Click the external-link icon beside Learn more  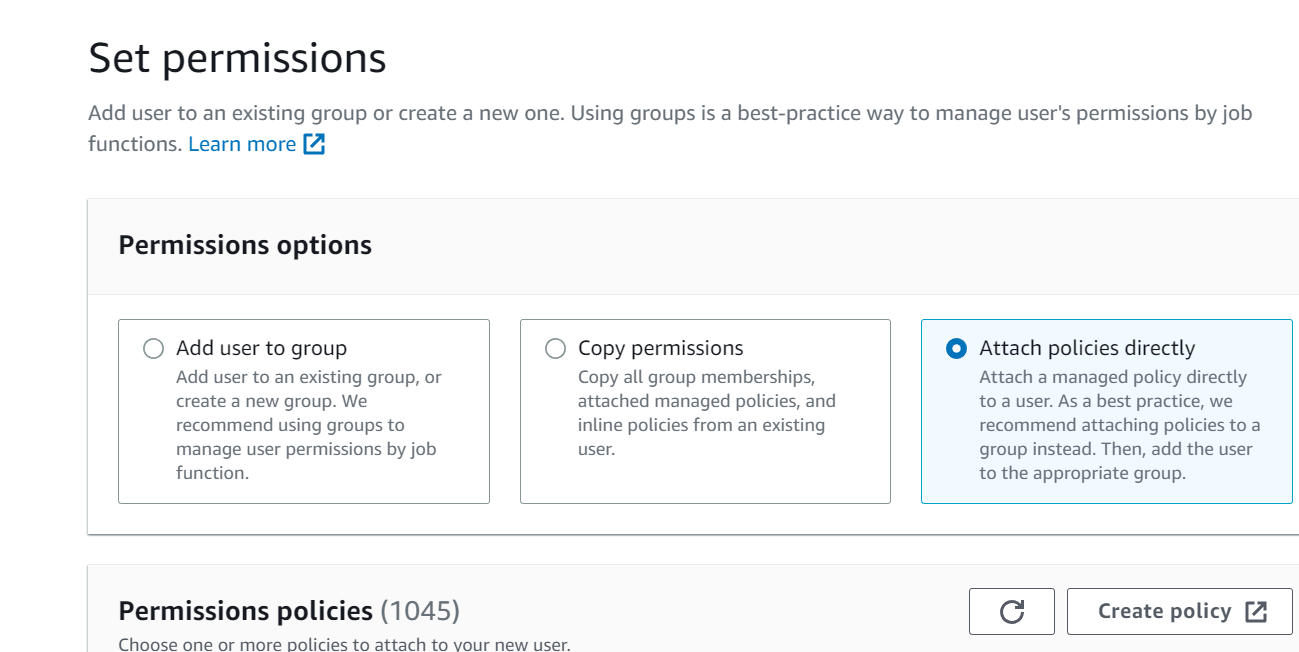tap(314, 144)
